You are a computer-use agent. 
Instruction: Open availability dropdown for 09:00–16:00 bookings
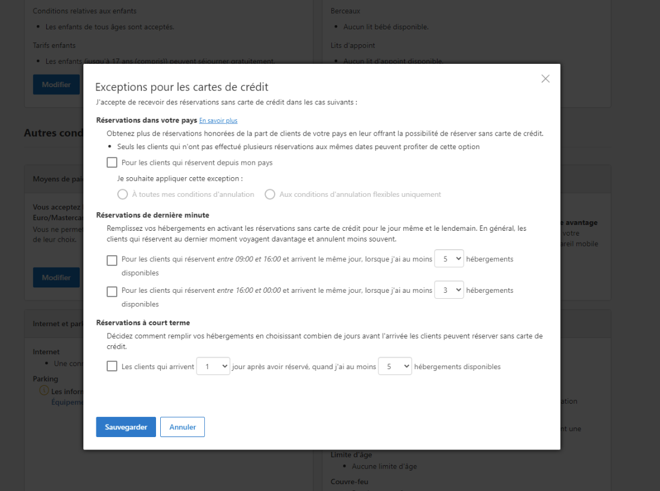tap(449, 259)
